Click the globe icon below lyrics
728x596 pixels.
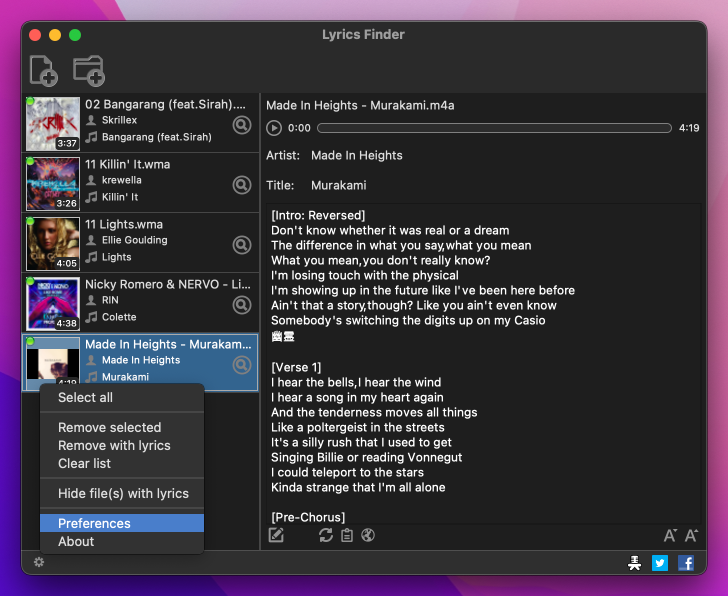click(368, 535)
